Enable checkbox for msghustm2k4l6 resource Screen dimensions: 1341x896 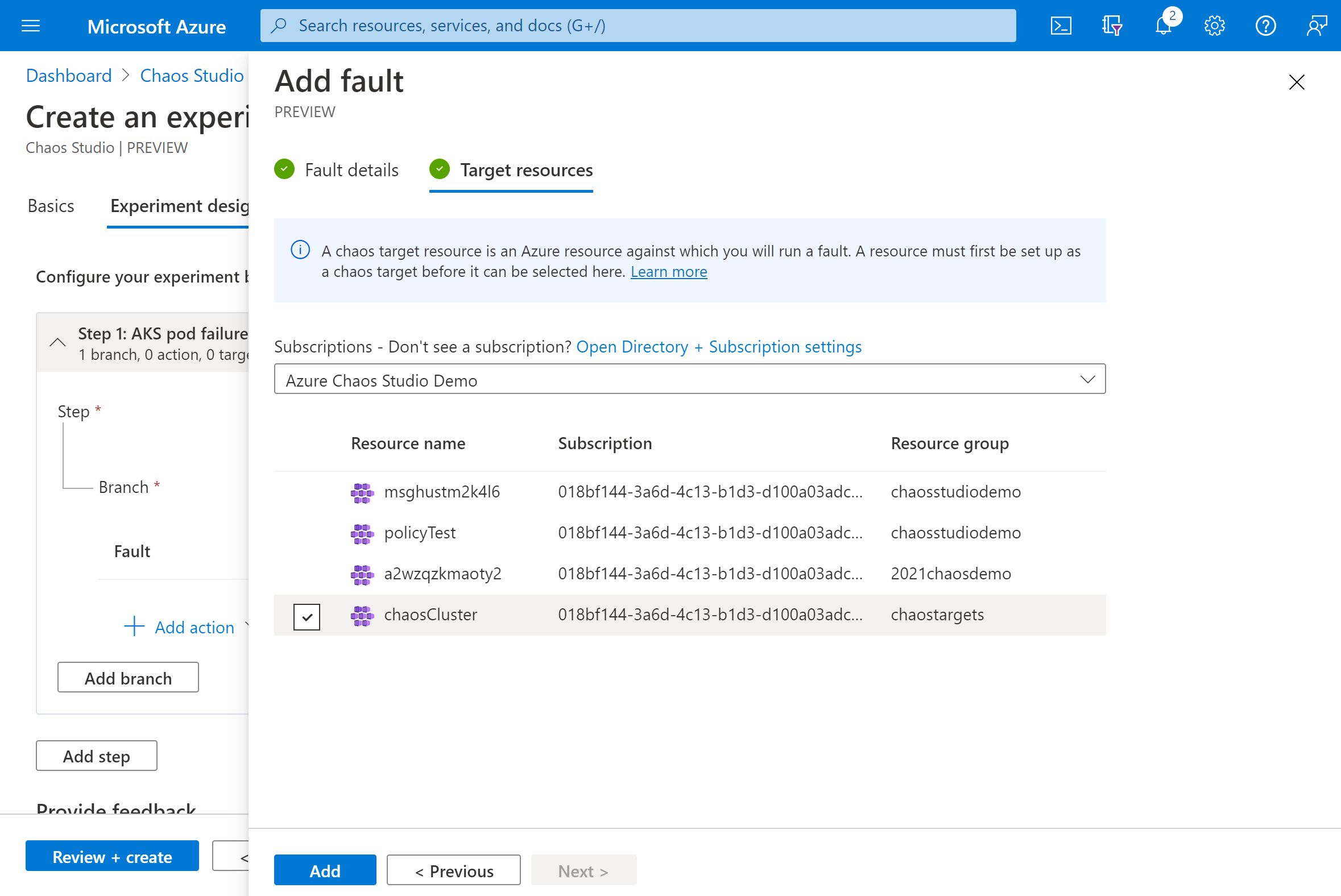(x=307, y=492)
